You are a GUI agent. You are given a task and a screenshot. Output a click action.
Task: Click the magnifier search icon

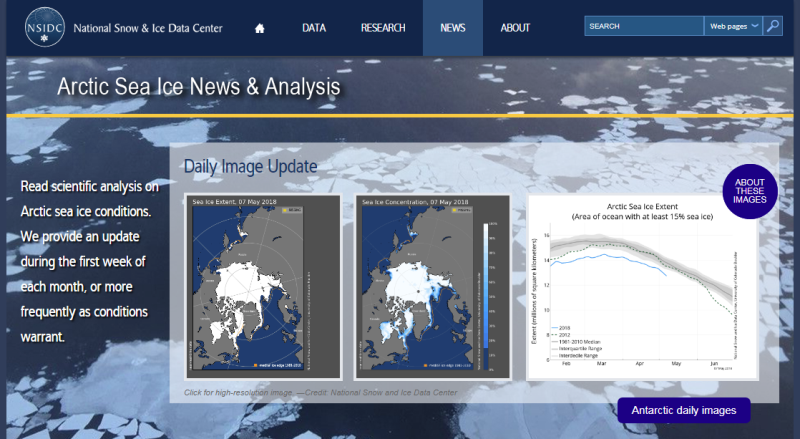773,26
